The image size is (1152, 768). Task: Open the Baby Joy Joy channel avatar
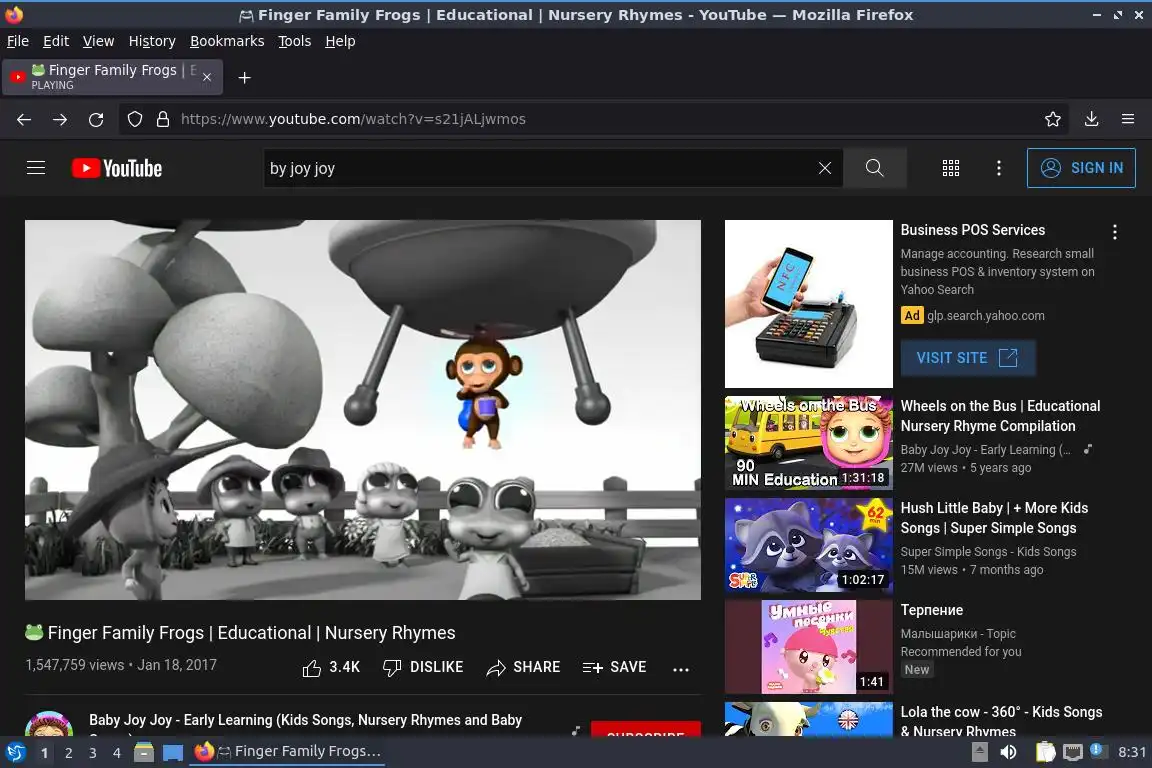(x=49, y=725)
